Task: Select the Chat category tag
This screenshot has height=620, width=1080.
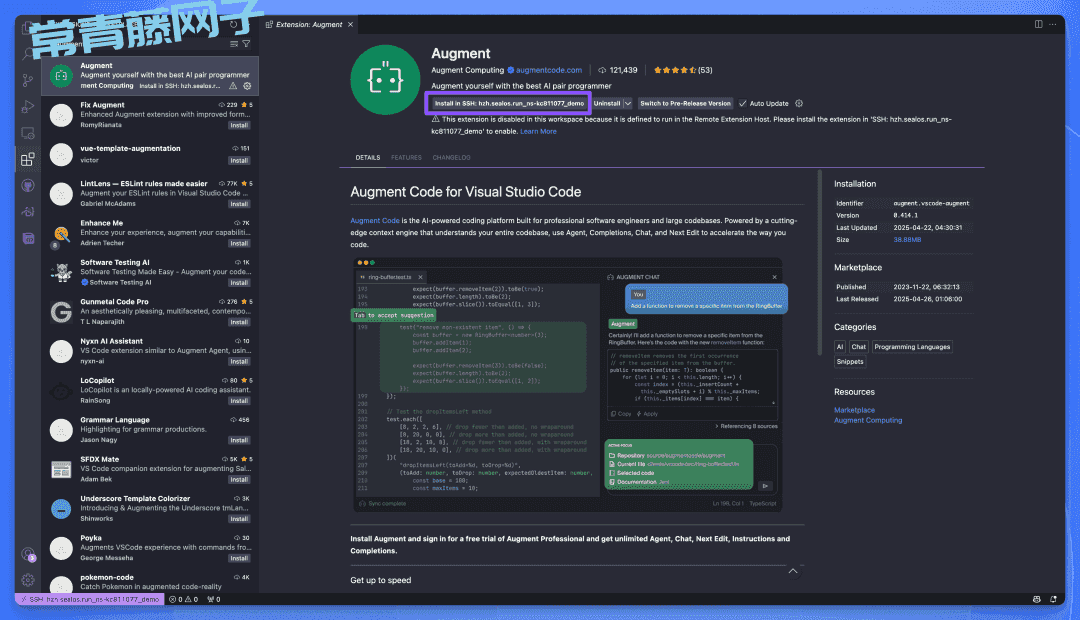Action: [x=858, y=347]
